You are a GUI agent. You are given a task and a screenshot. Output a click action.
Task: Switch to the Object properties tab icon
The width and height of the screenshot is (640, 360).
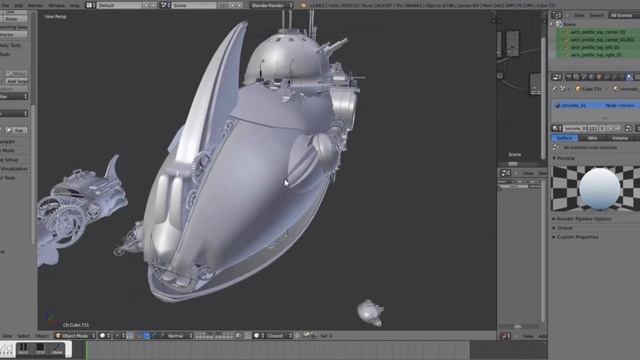[599, 77]
